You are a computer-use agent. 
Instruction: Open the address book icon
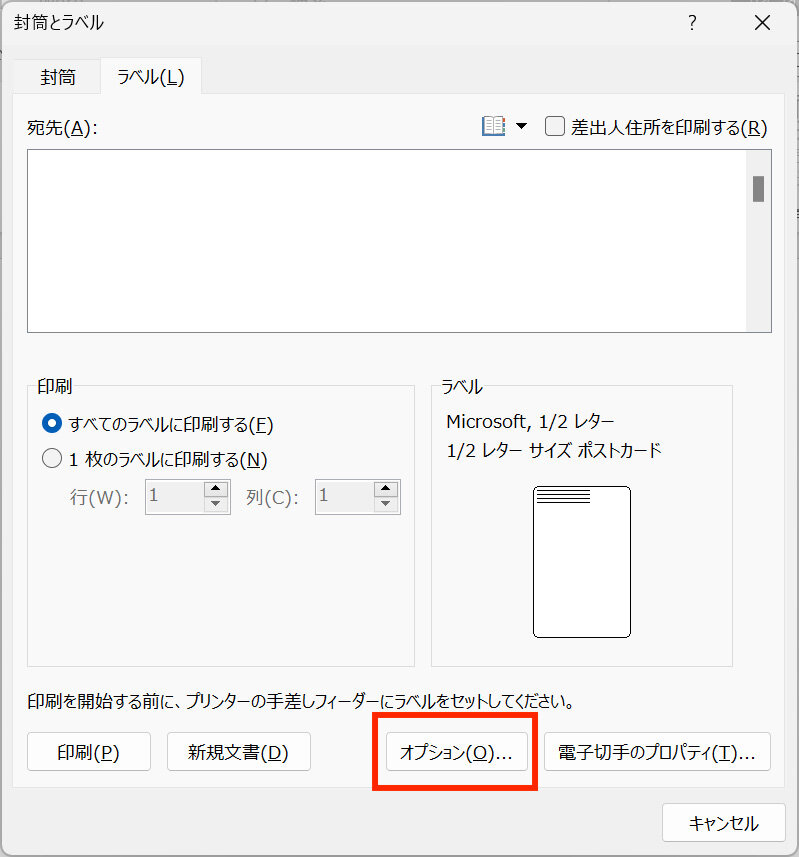click(x=493, y=126)
